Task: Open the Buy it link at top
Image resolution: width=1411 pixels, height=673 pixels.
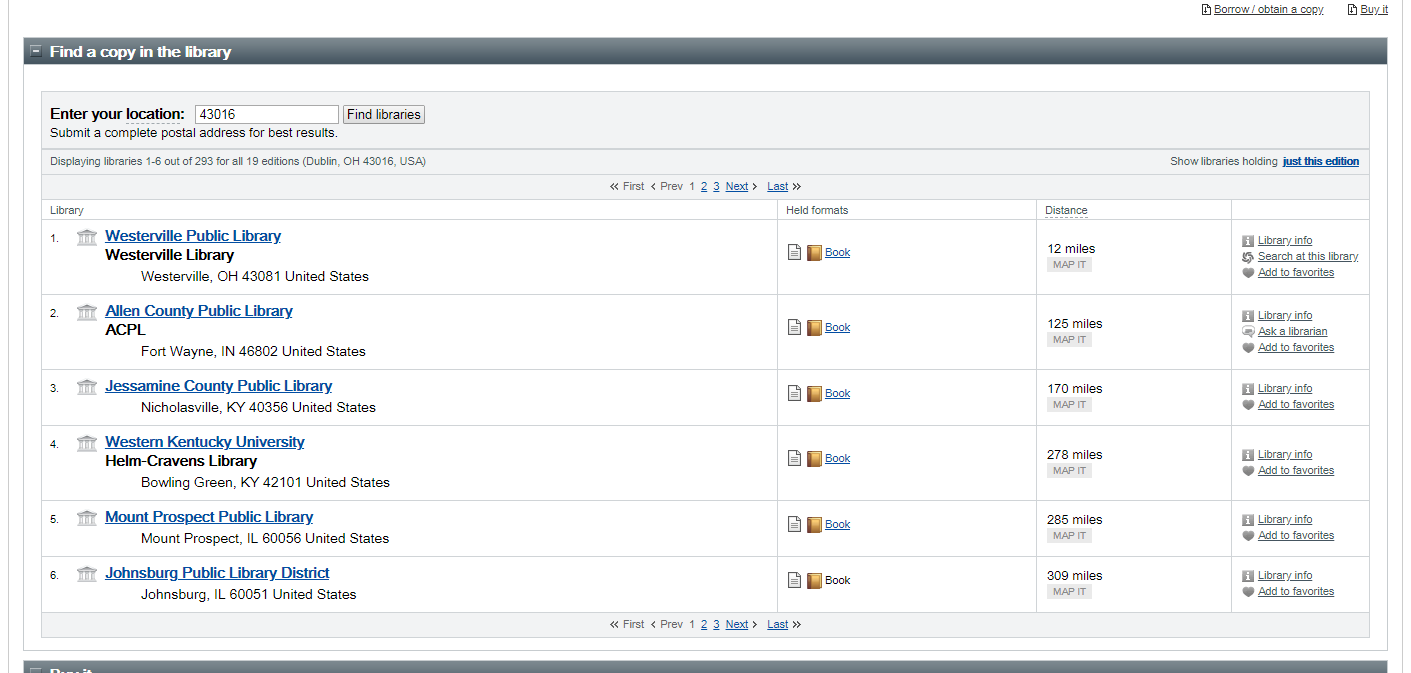Action: 1374,9
